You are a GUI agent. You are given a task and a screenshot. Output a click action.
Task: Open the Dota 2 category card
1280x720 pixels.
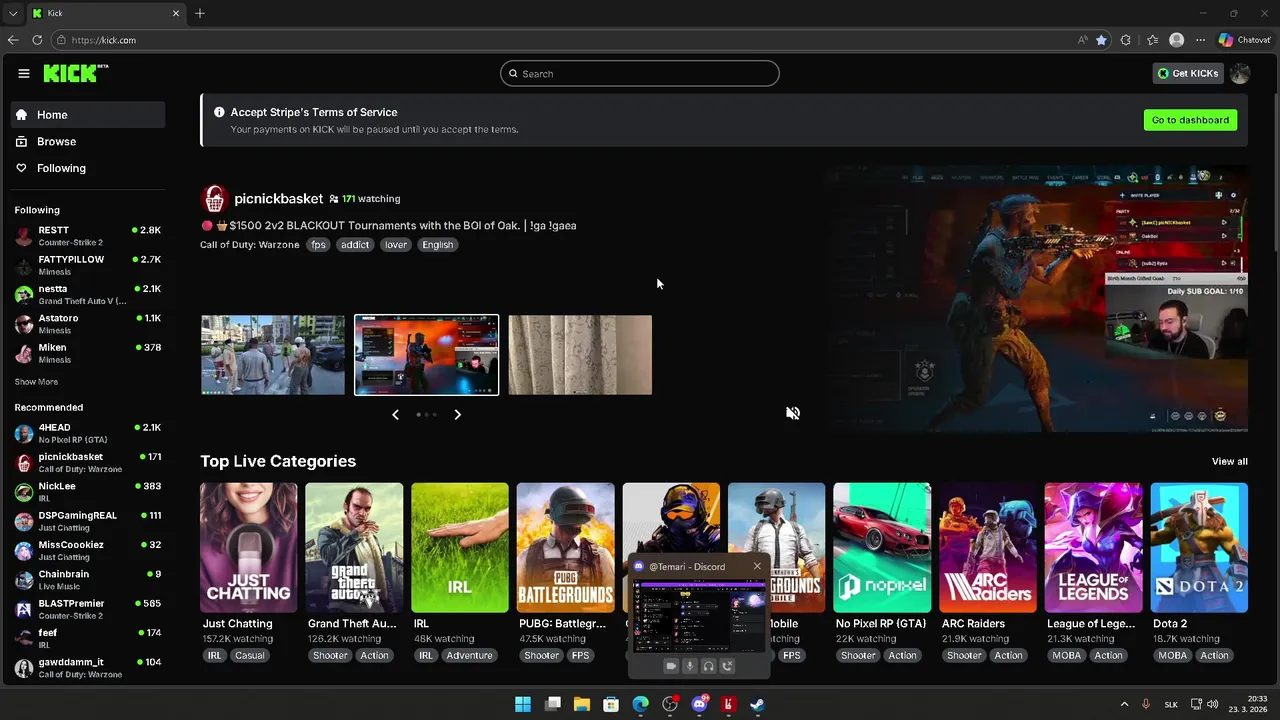(x=1199, y=572)
